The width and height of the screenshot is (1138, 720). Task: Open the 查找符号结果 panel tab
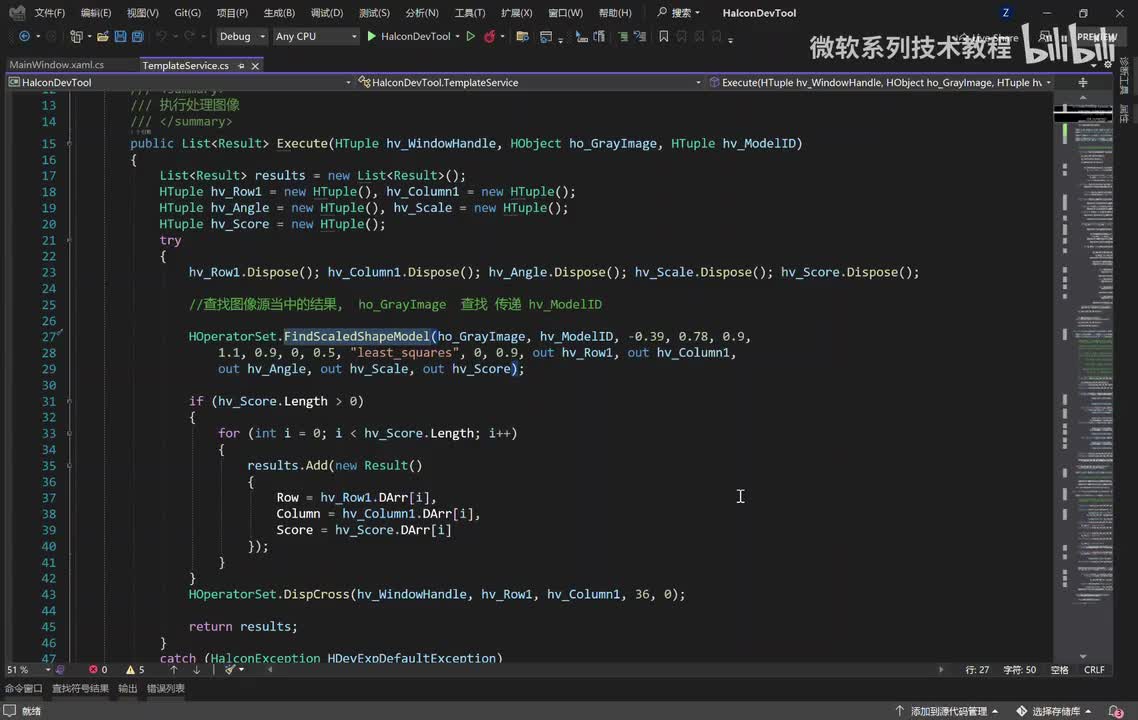coord(80,688)
